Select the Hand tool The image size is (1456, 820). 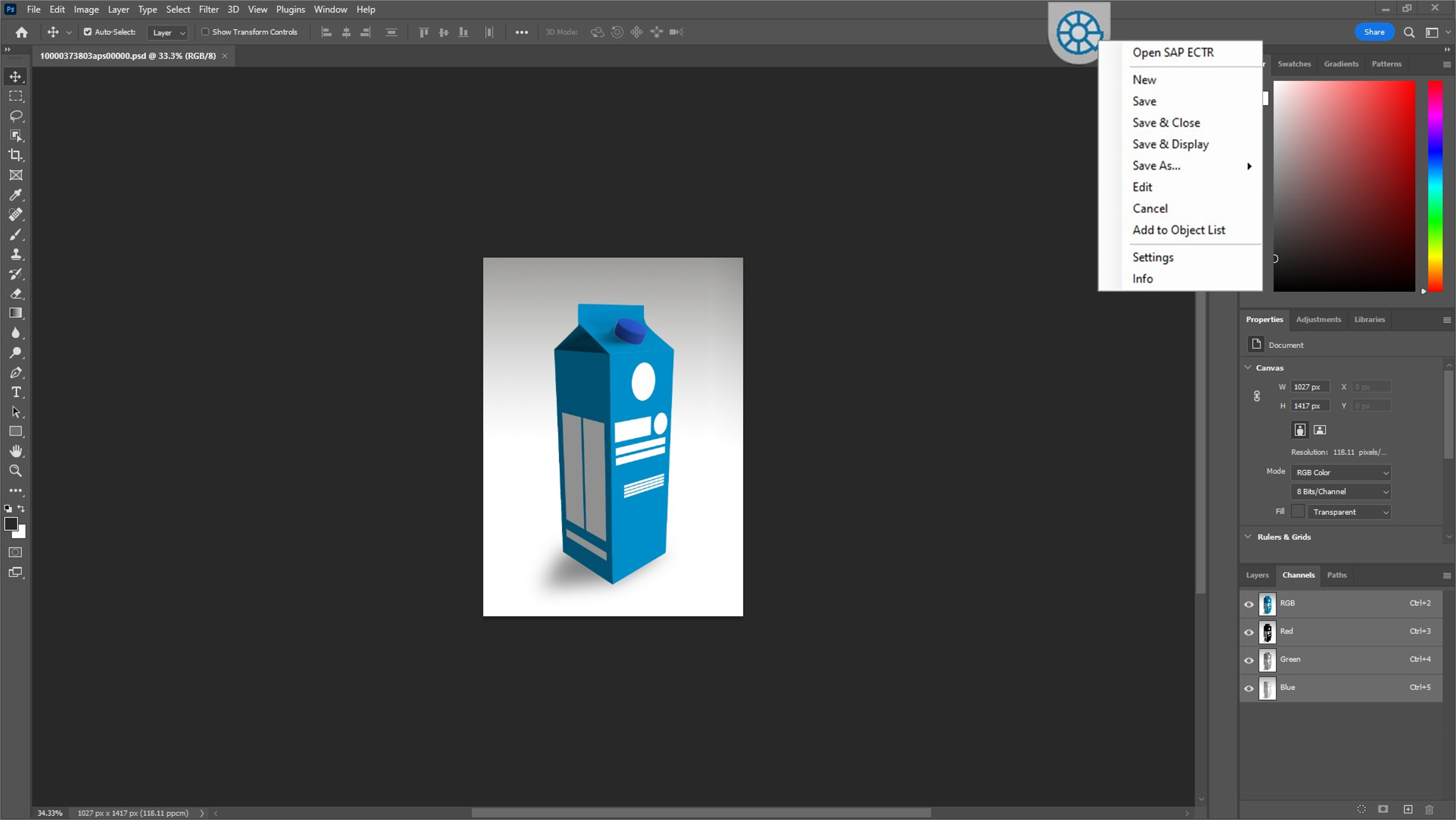tap(15, 451)
